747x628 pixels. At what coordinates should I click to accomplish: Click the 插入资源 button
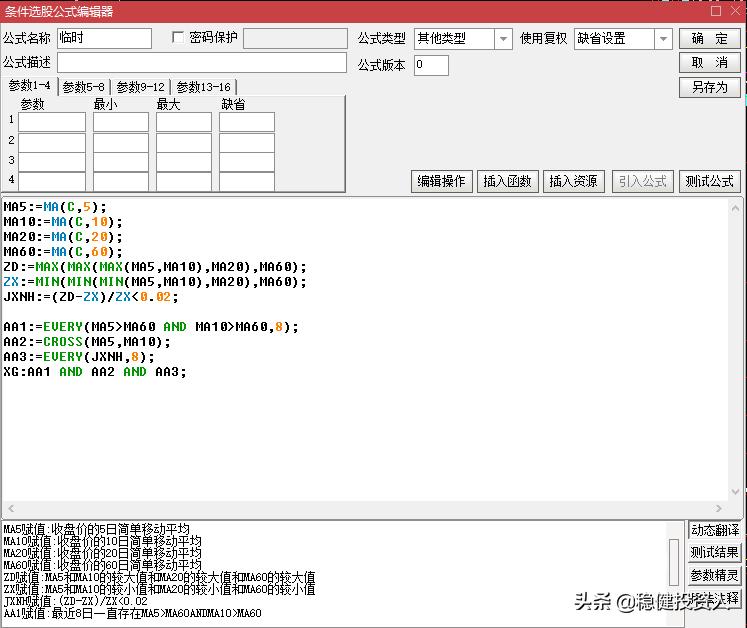tap(574, 181)
